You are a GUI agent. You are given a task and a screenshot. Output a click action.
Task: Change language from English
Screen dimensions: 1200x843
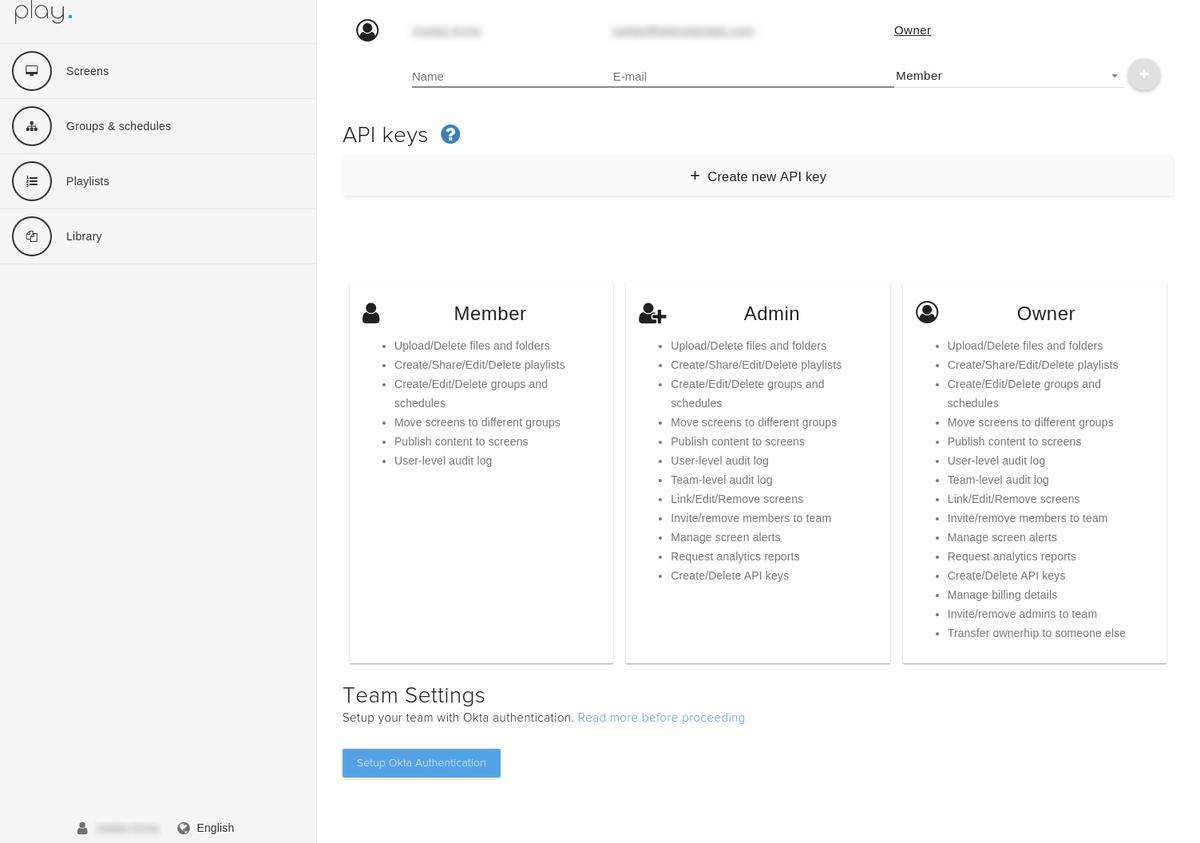coord(215,828)
